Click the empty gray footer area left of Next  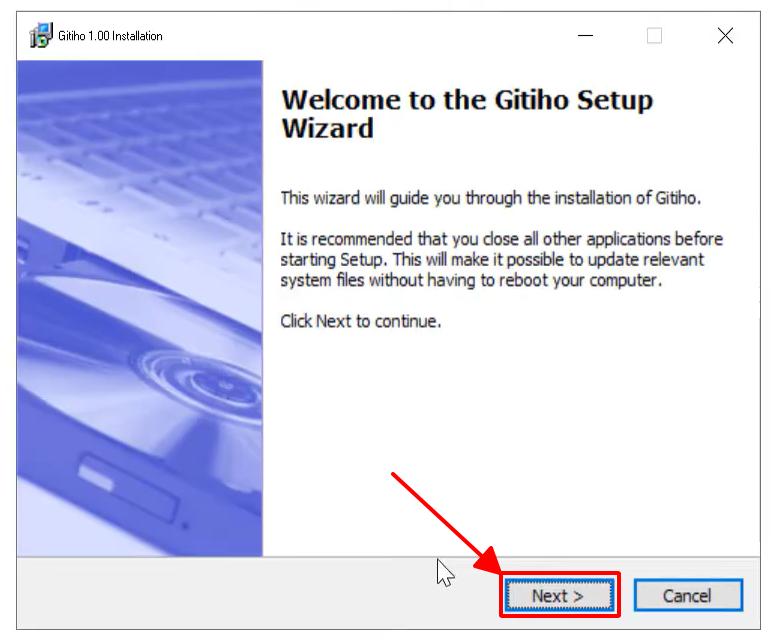coord(222,593)
